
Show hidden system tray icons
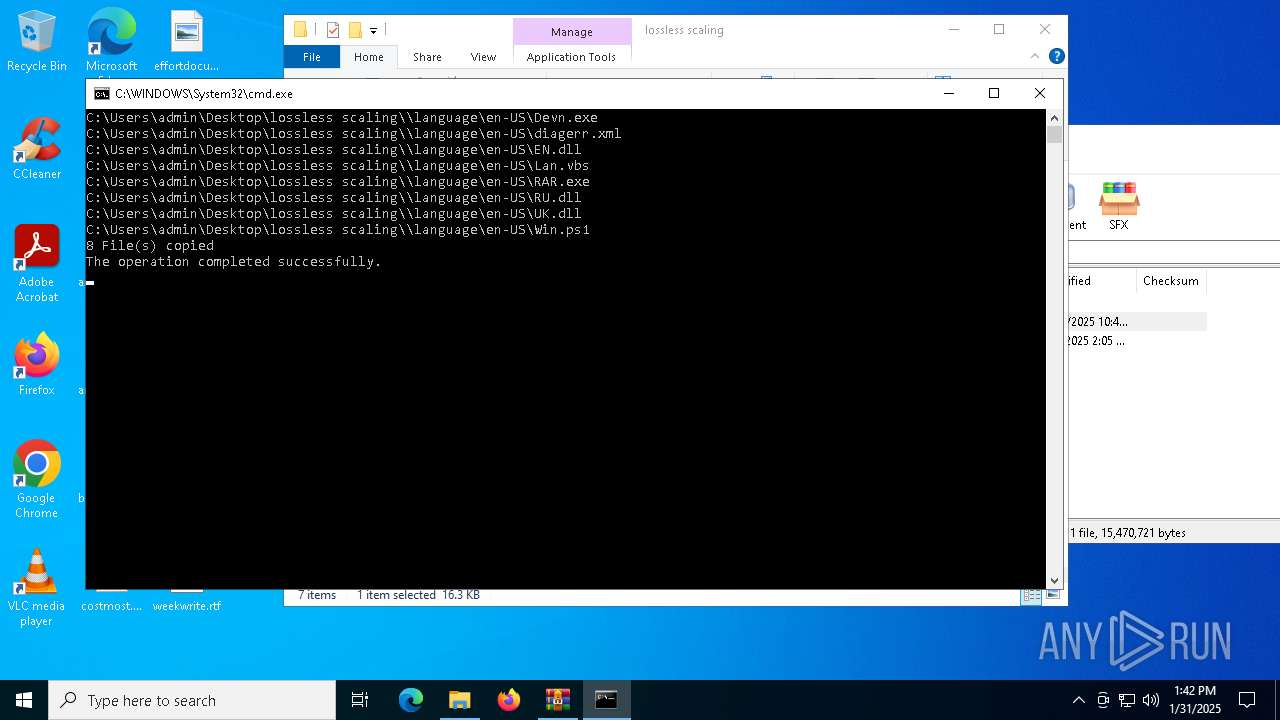click(x=1078, y=700)
